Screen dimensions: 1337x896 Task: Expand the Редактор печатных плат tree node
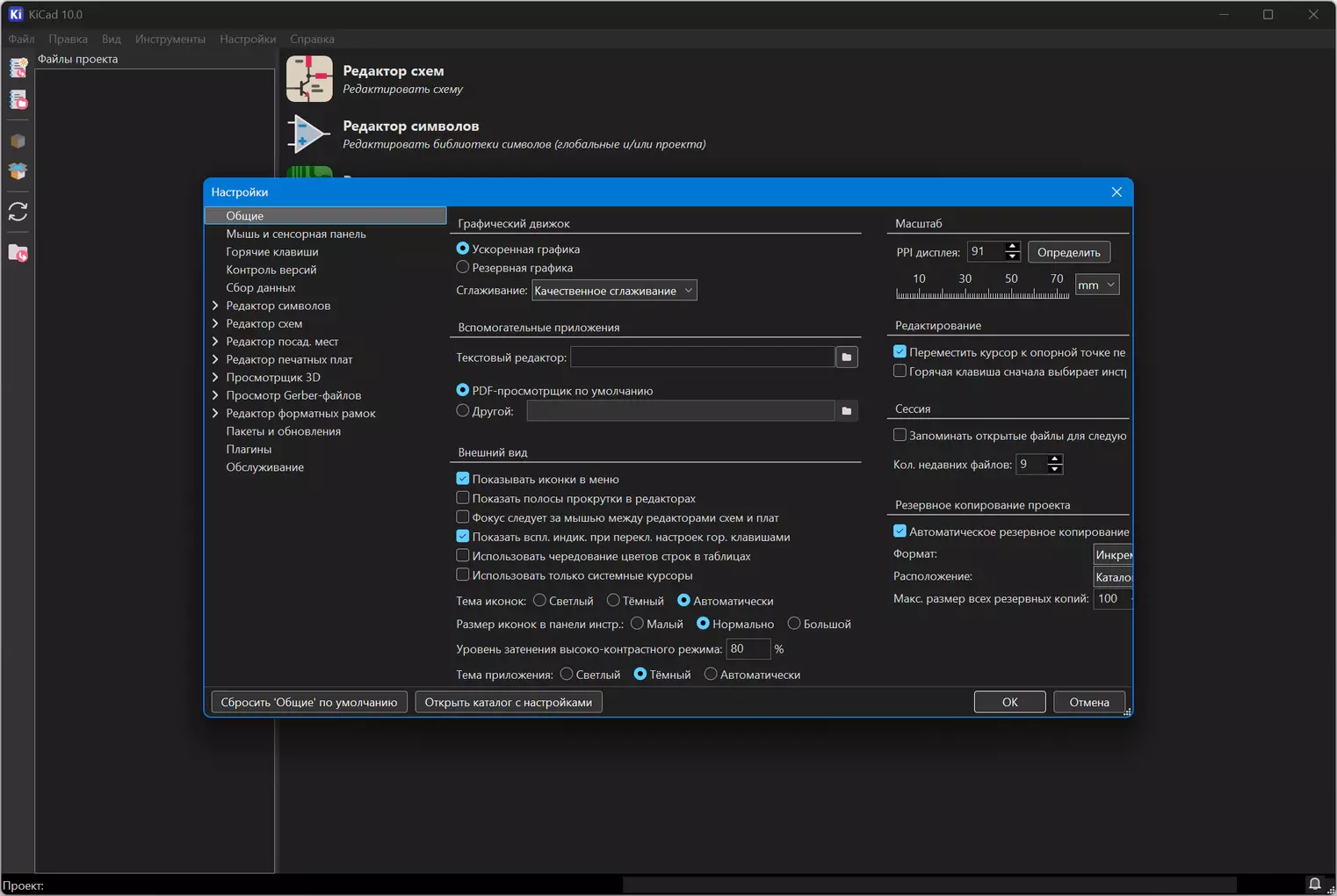click(215, 359)
